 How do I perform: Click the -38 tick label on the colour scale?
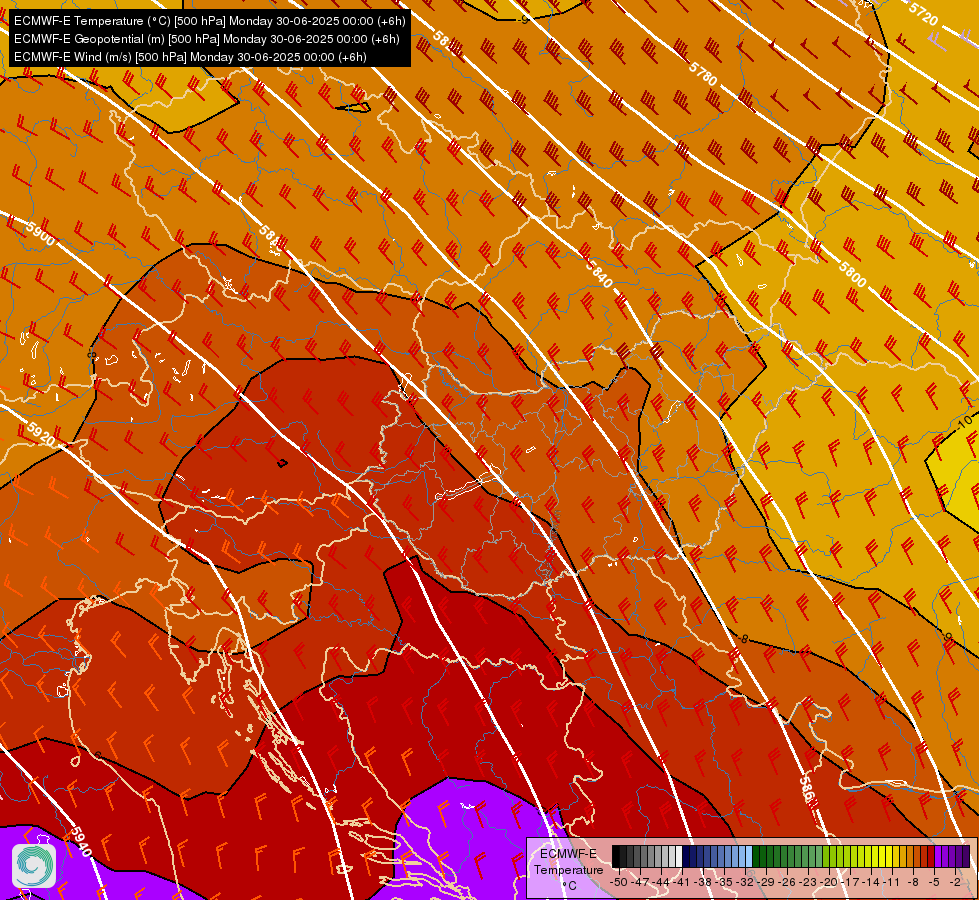point(703,882)
